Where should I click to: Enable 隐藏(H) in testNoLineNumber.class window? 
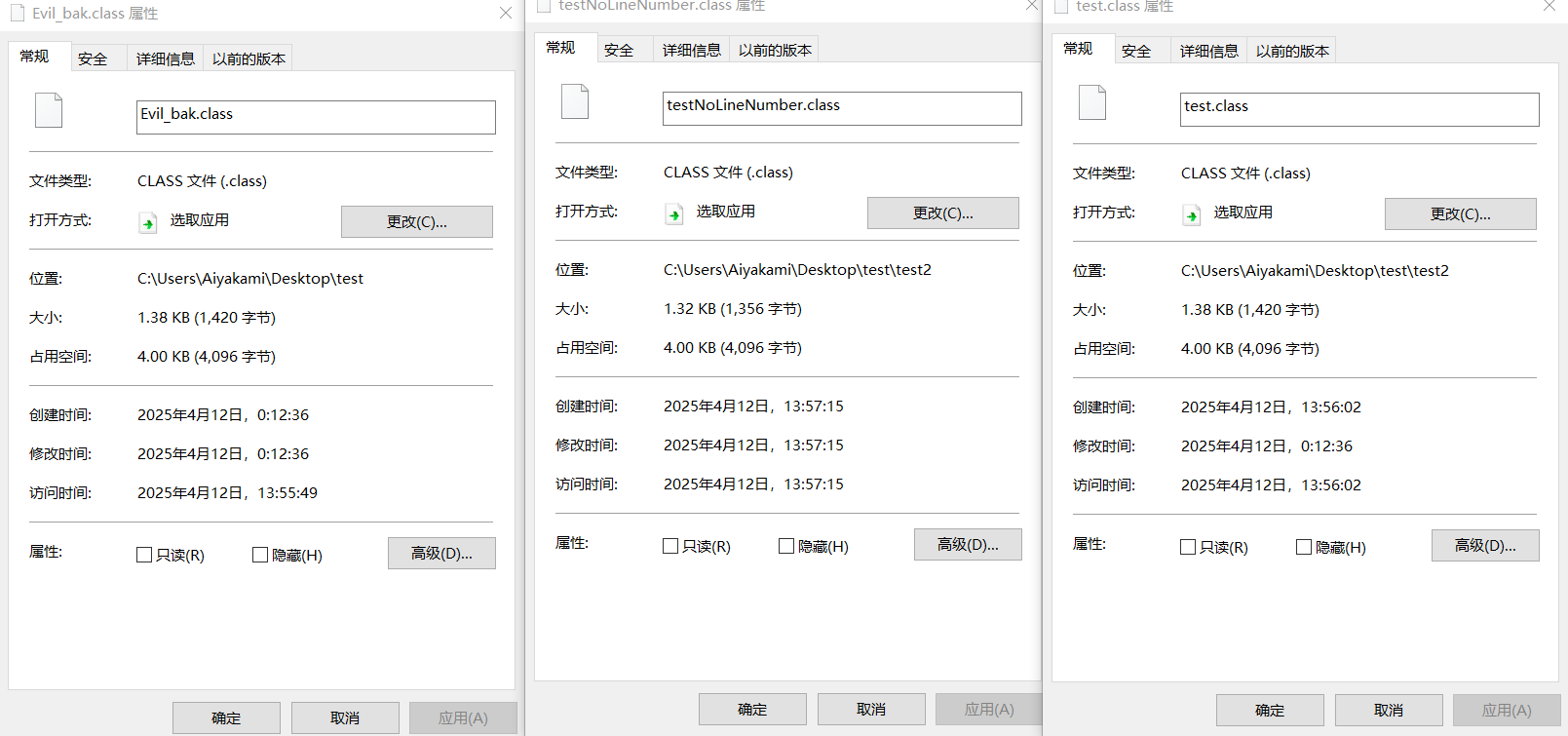(786, 546)
